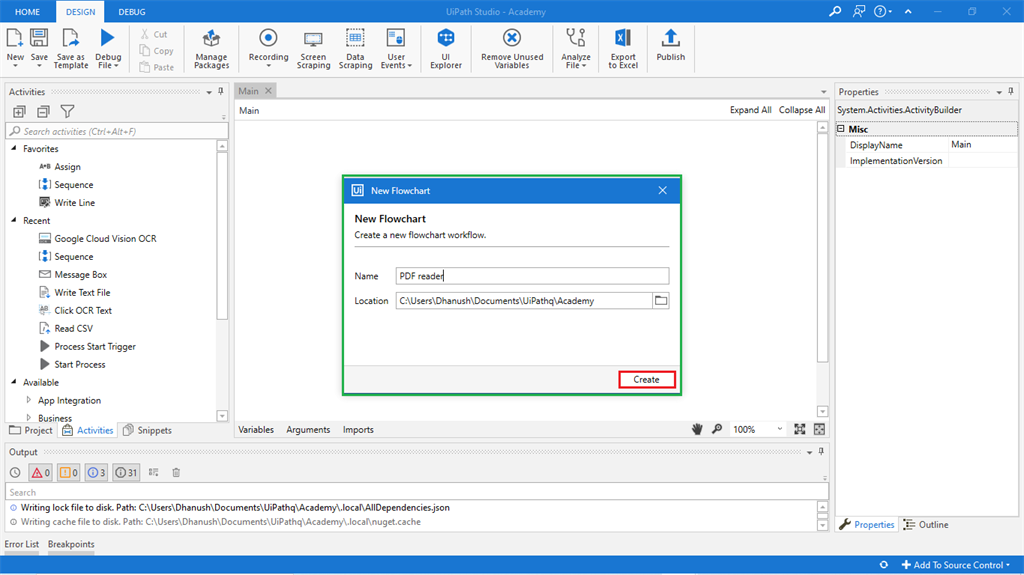Click the New file icon in ribbon
The image size is (1024, 575).
coord(14,38)
